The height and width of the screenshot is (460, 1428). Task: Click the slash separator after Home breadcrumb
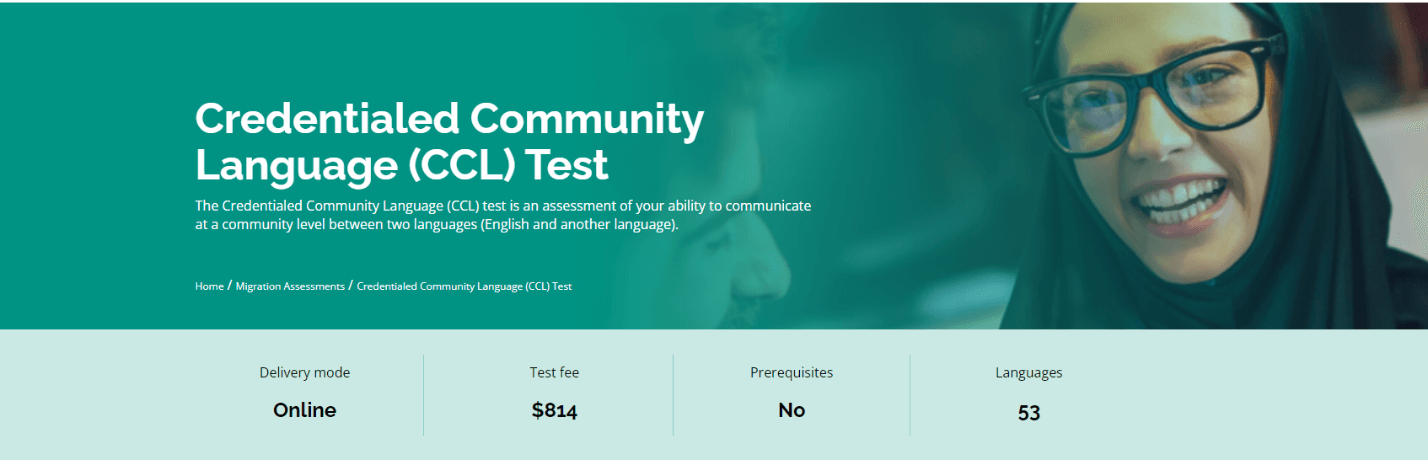230,286
